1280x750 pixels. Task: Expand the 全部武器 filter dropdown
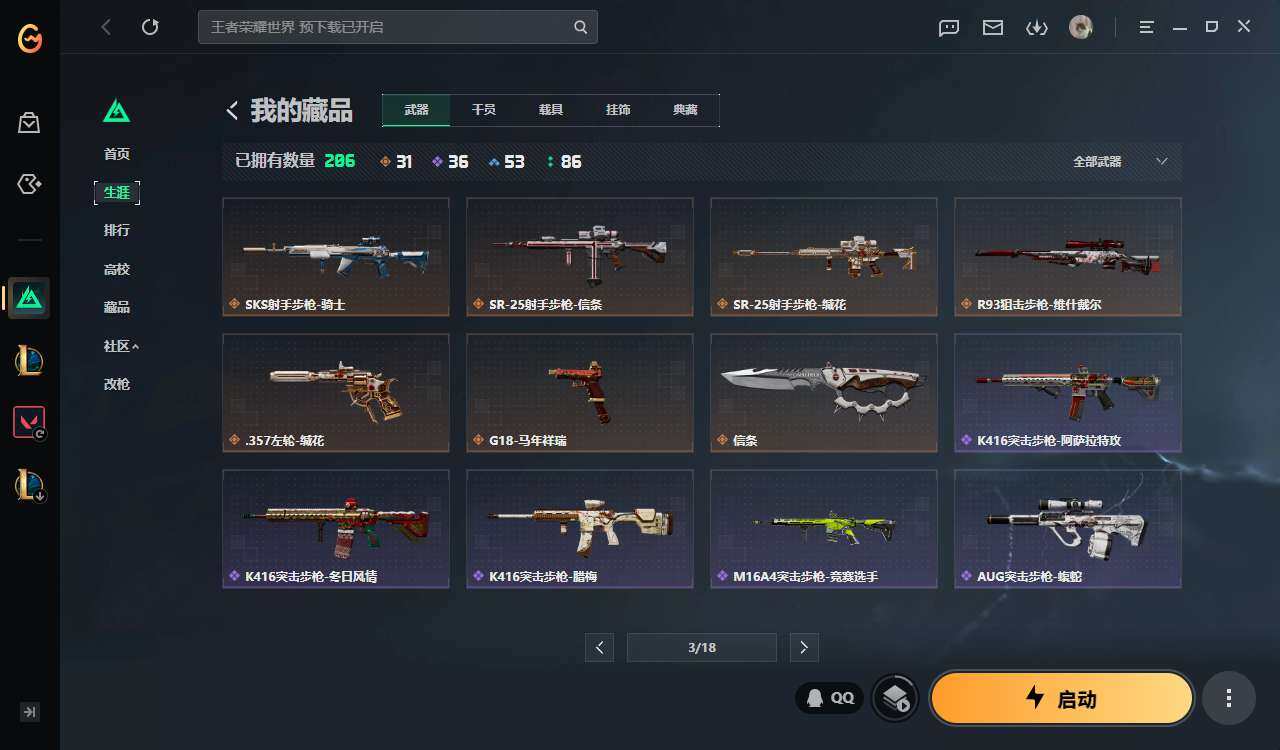coord(1120,161)
